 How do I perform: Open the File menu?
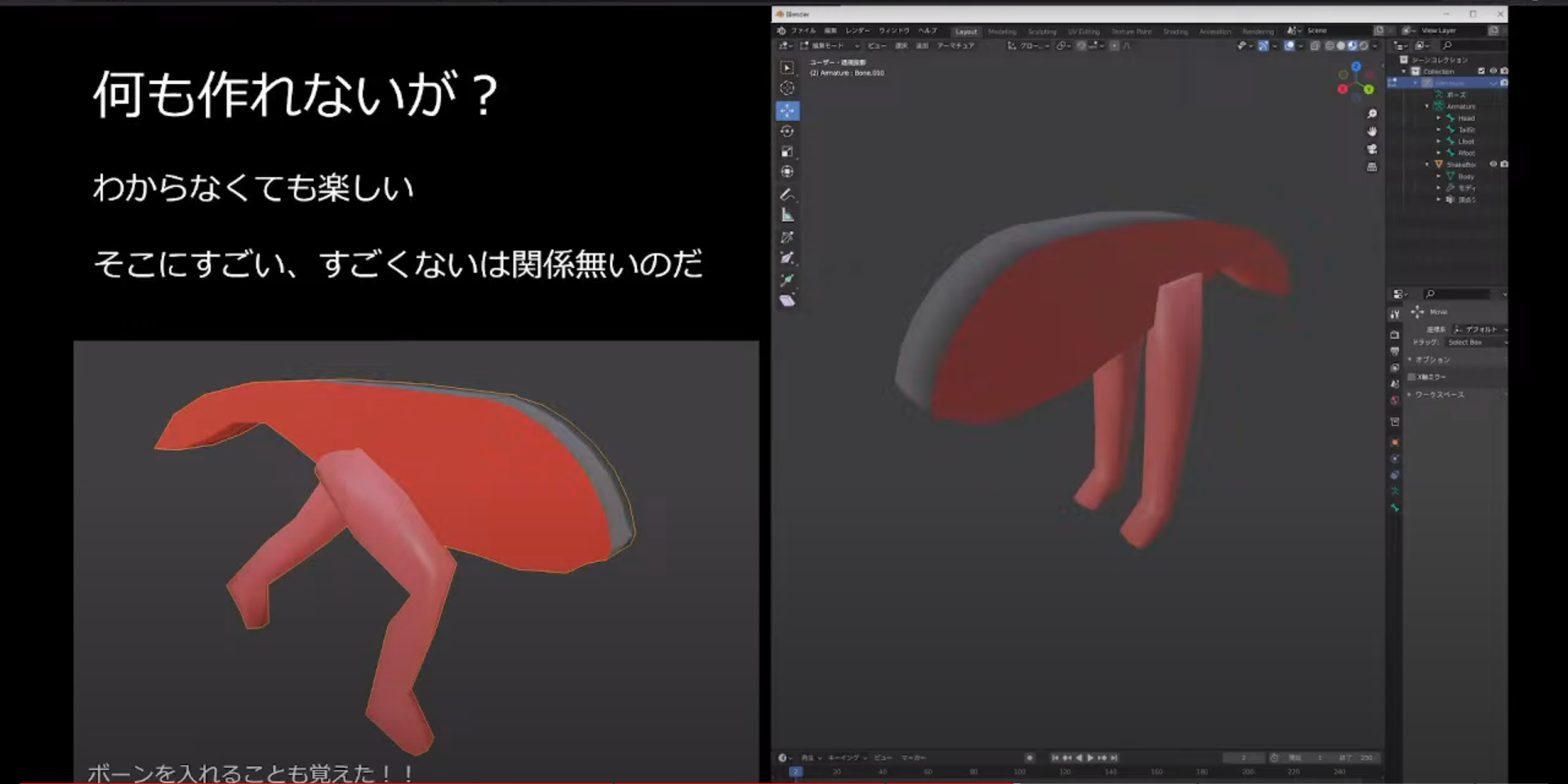point(803,30)
